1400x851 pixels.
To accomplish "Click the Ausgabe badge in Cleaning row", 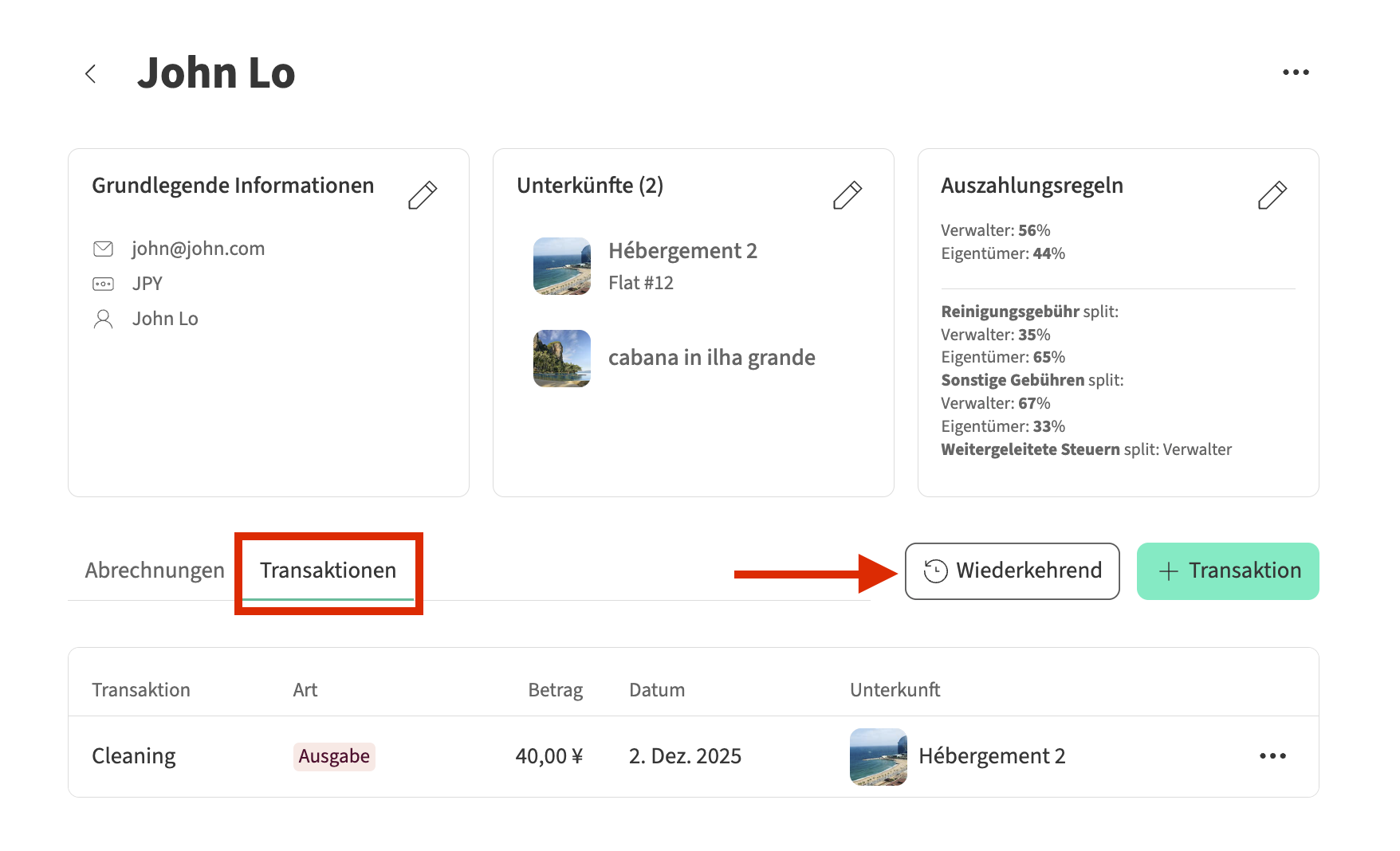I will (334, 756).
